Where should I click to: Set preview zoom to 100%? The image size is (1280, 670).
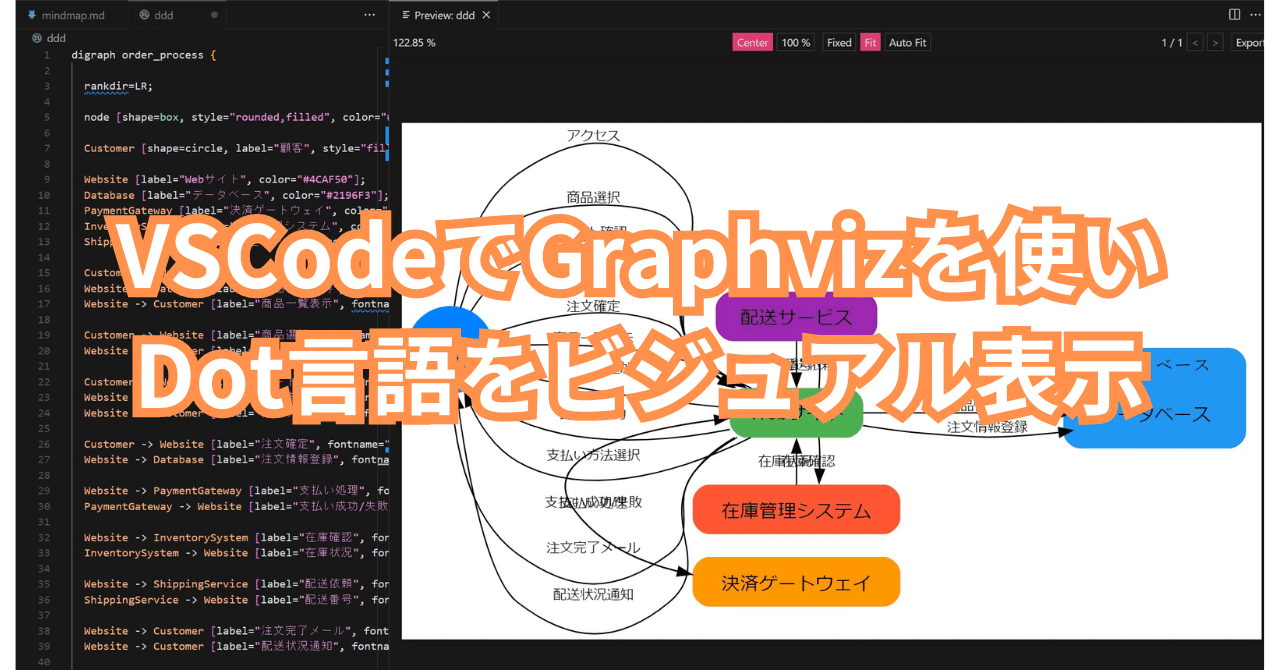click(x=795, y=42)
